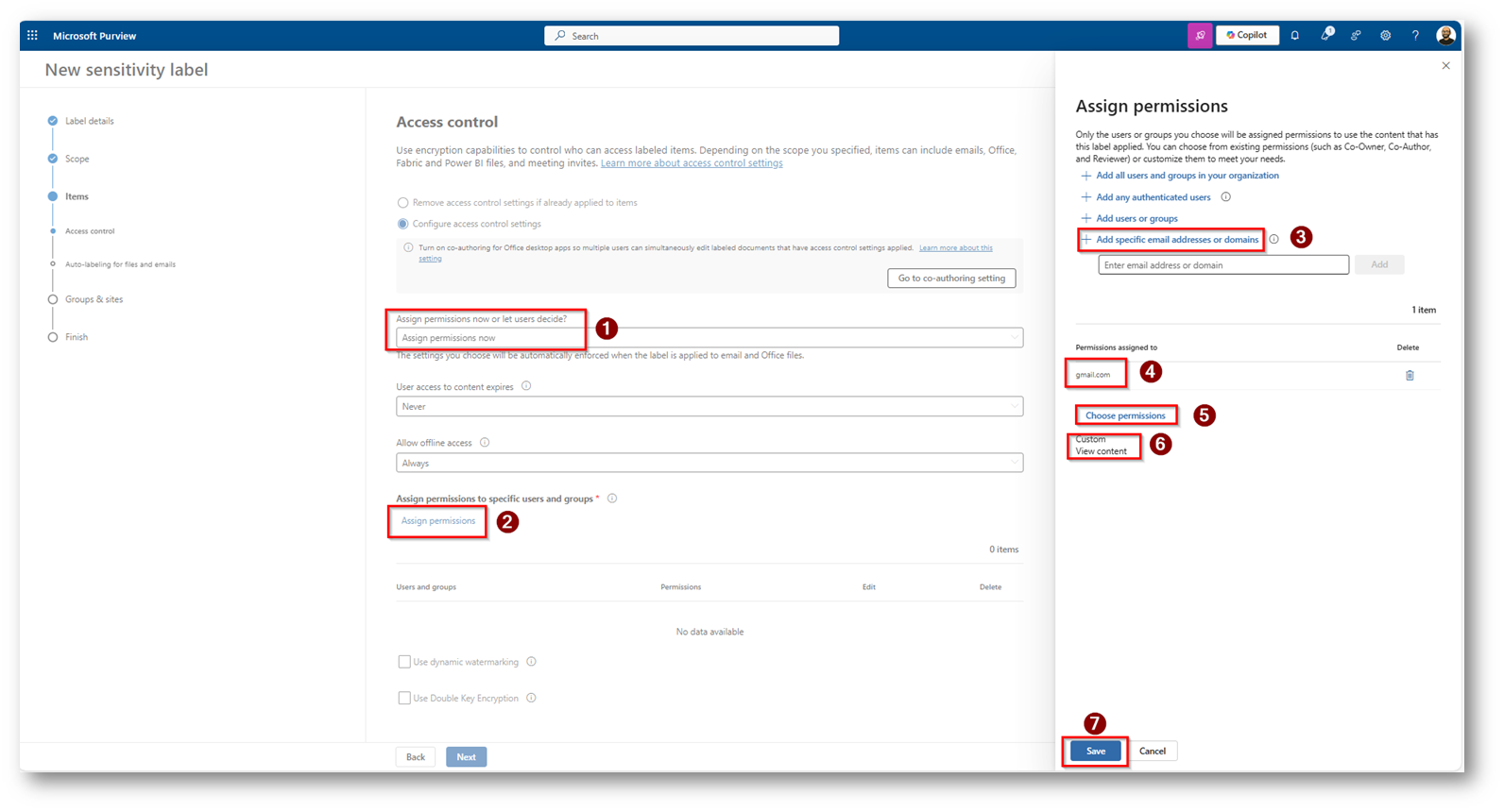Screen dimensions: 1504x812
Task: Click the Label details completed step icon
Action: (x=53, y=121)
